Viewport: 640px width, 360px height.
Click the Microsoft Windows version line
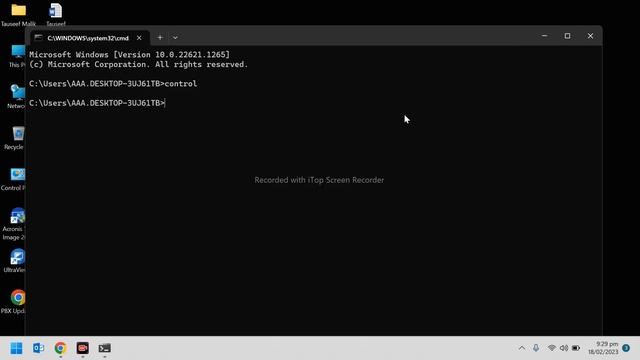click(129, 54)
